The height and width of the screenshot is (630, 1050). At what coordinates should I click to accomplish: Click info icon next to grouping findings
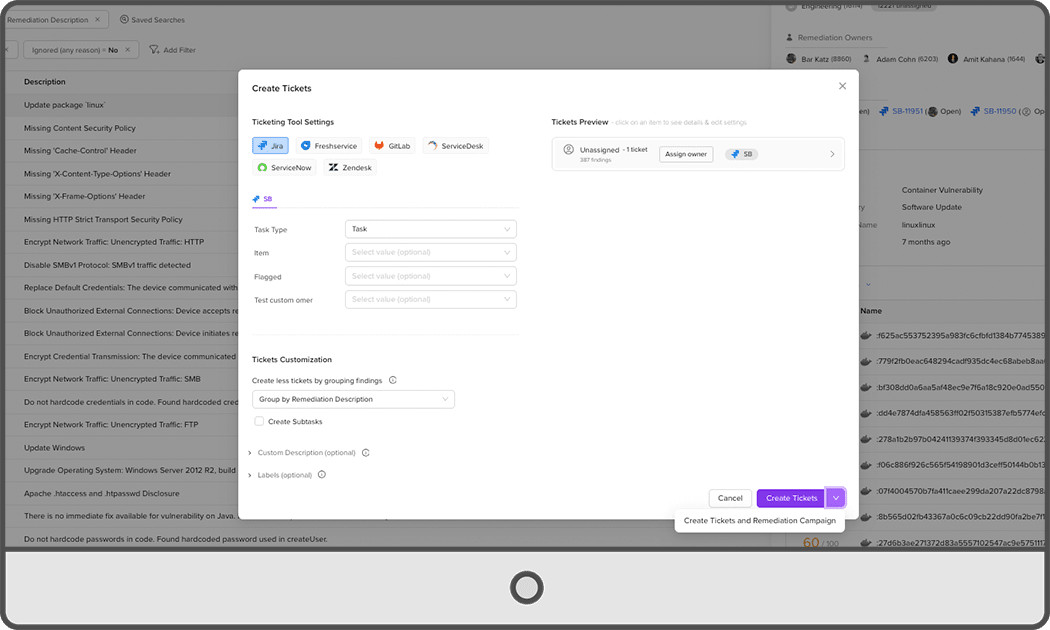(x=393, y=380)
